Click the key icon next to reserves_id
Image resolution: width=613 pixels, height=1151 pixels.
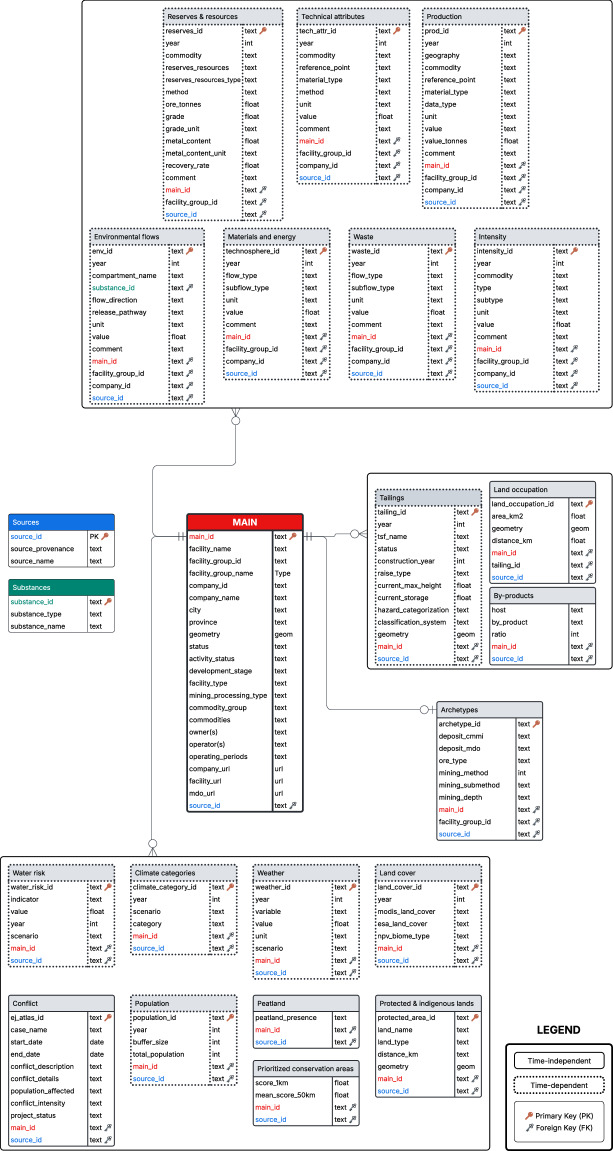coord(263,31)
